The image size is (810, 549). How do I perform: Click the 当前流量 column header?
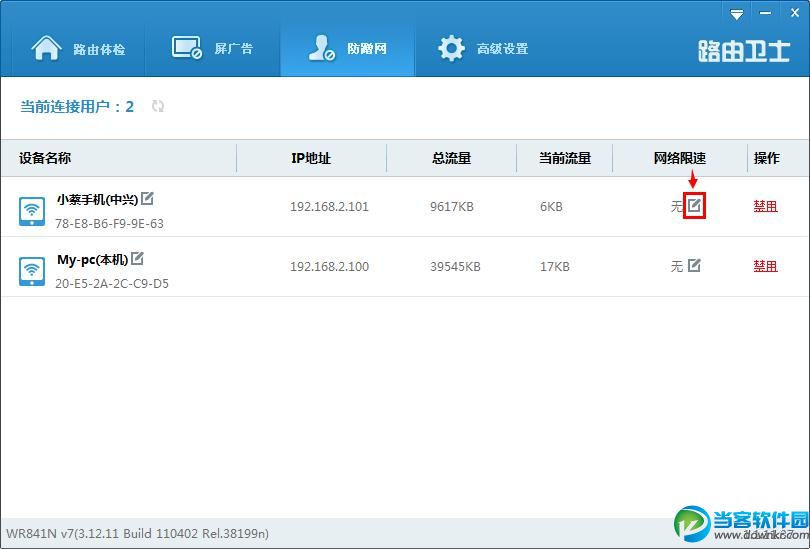point(565,158)
